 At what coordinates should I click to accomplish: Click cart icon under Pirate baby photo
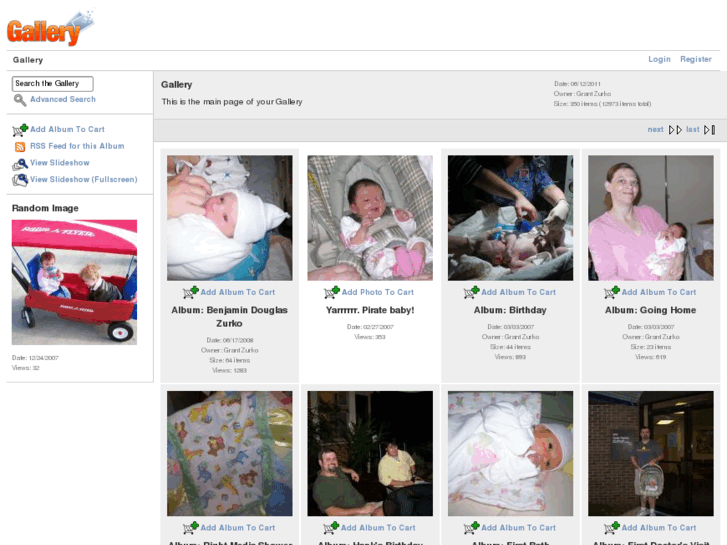332,293
